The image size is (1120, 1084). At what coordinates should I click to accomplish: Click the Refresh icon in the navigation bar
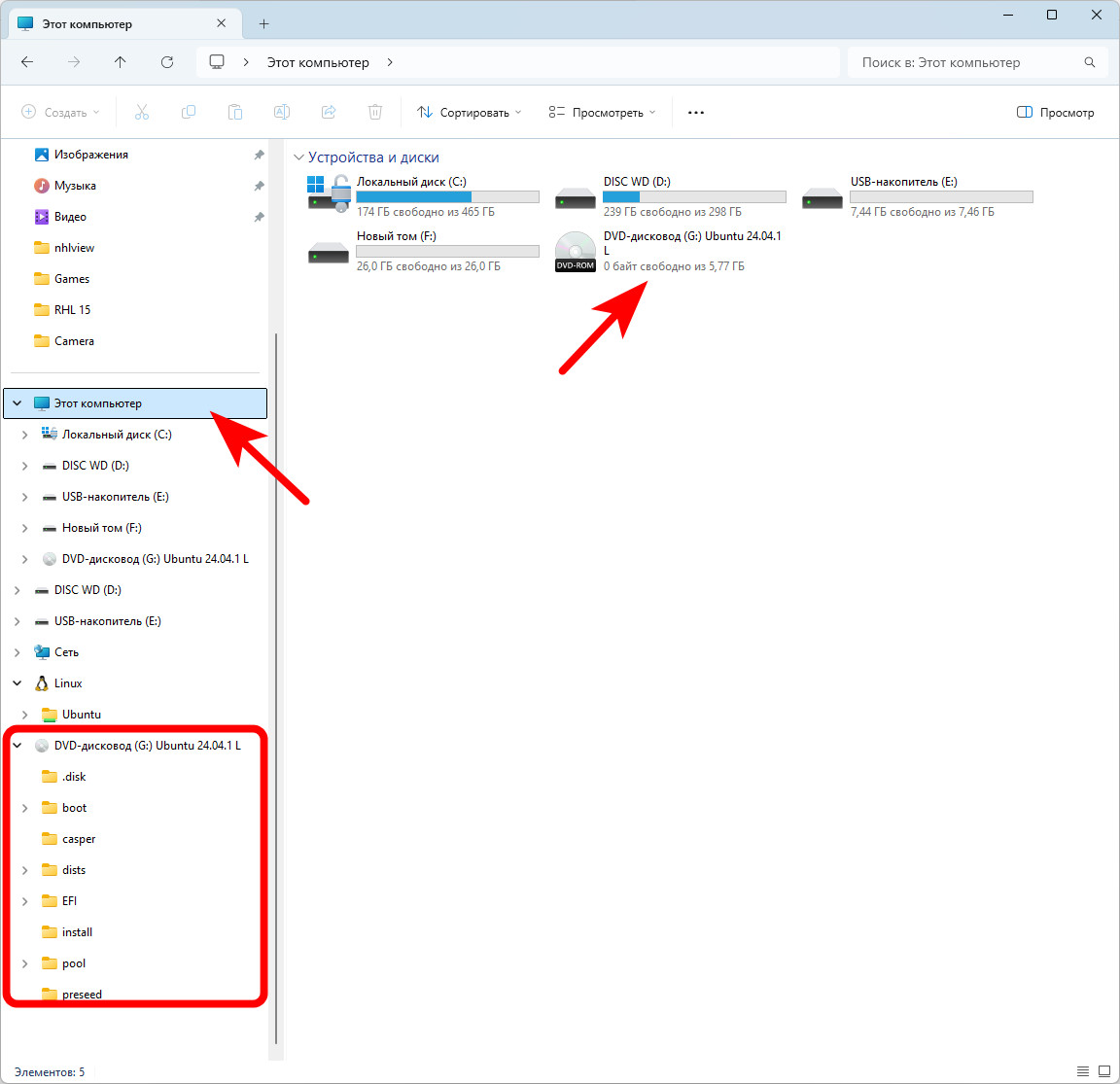pyautogui.click(x=166, y=61)
